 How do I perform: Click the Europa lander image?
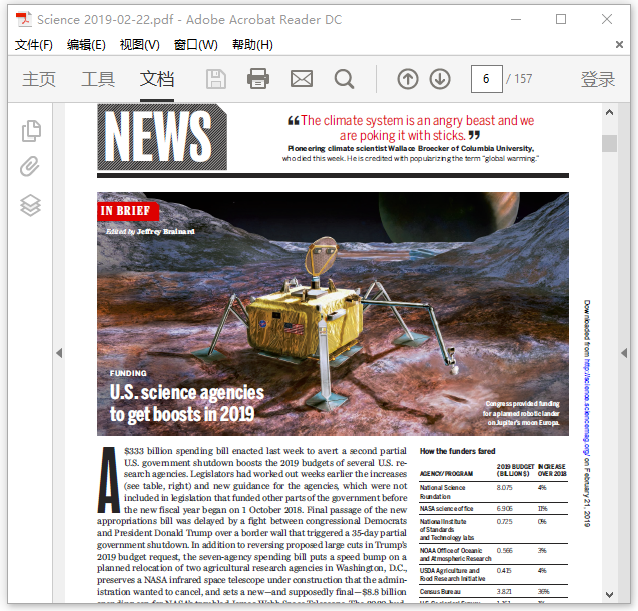333,314
